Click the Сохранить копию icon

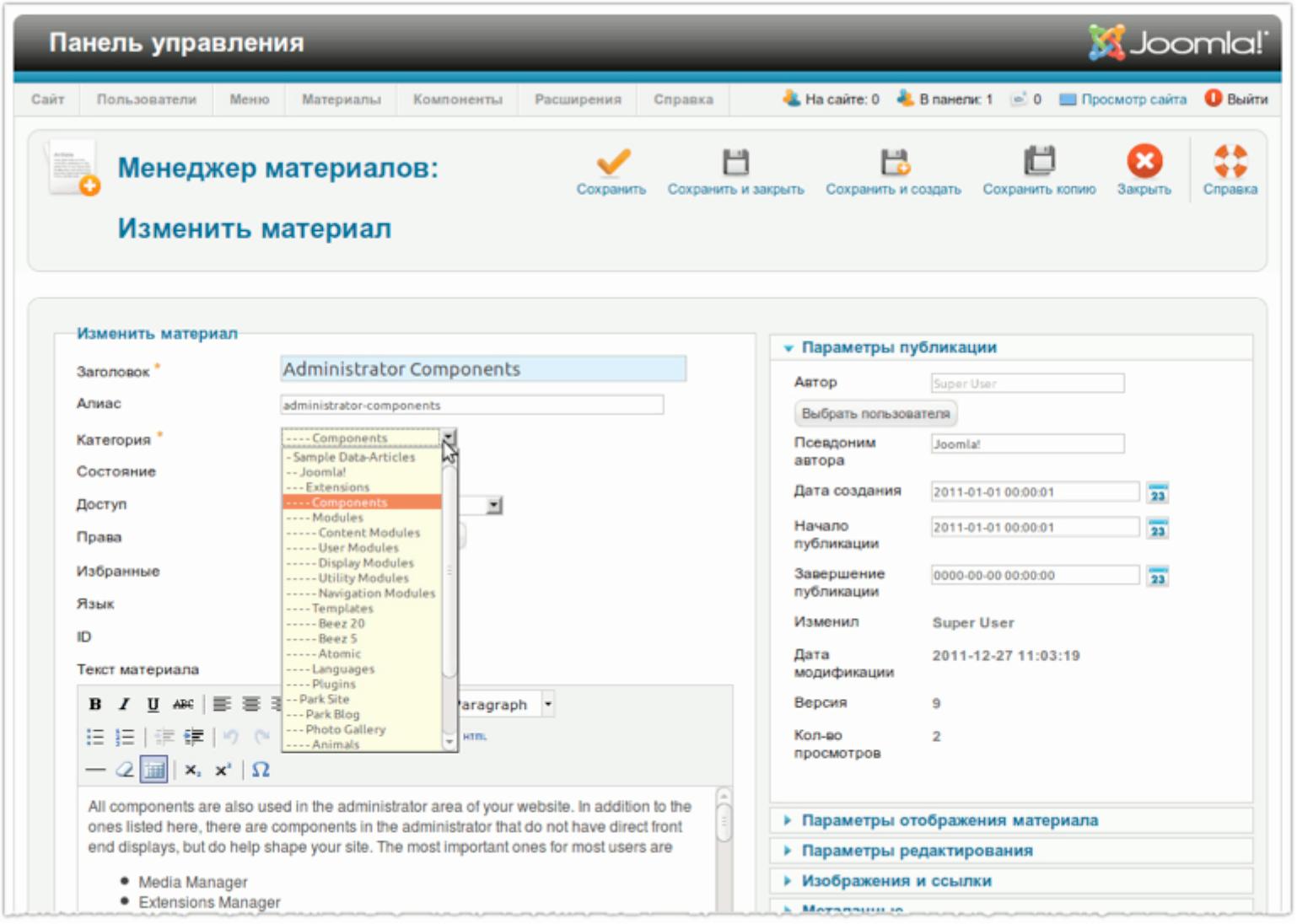(x=1039, y=162)
